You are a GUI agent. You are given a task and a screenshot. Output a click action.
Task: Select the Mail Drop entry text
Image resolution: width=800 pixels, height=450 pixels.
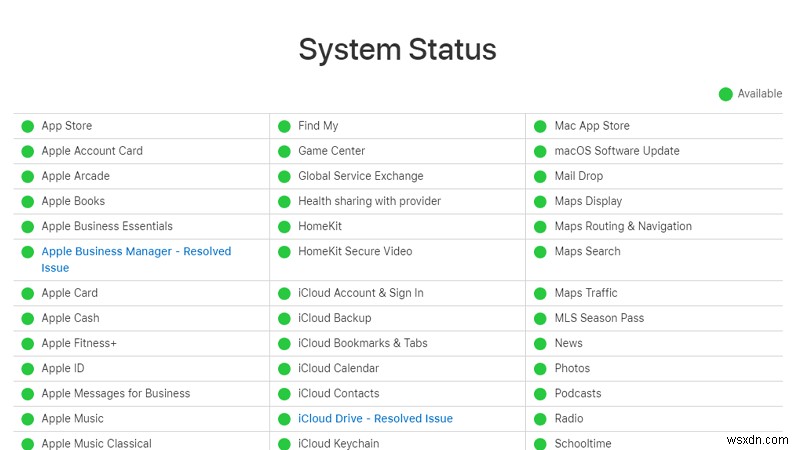pyautogui.click(x=579, y=176)
